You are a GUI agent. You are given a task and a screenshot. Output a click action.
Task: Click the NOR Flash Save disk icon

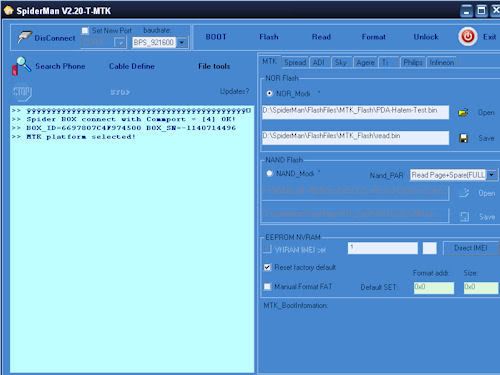(x=464, y=138)
